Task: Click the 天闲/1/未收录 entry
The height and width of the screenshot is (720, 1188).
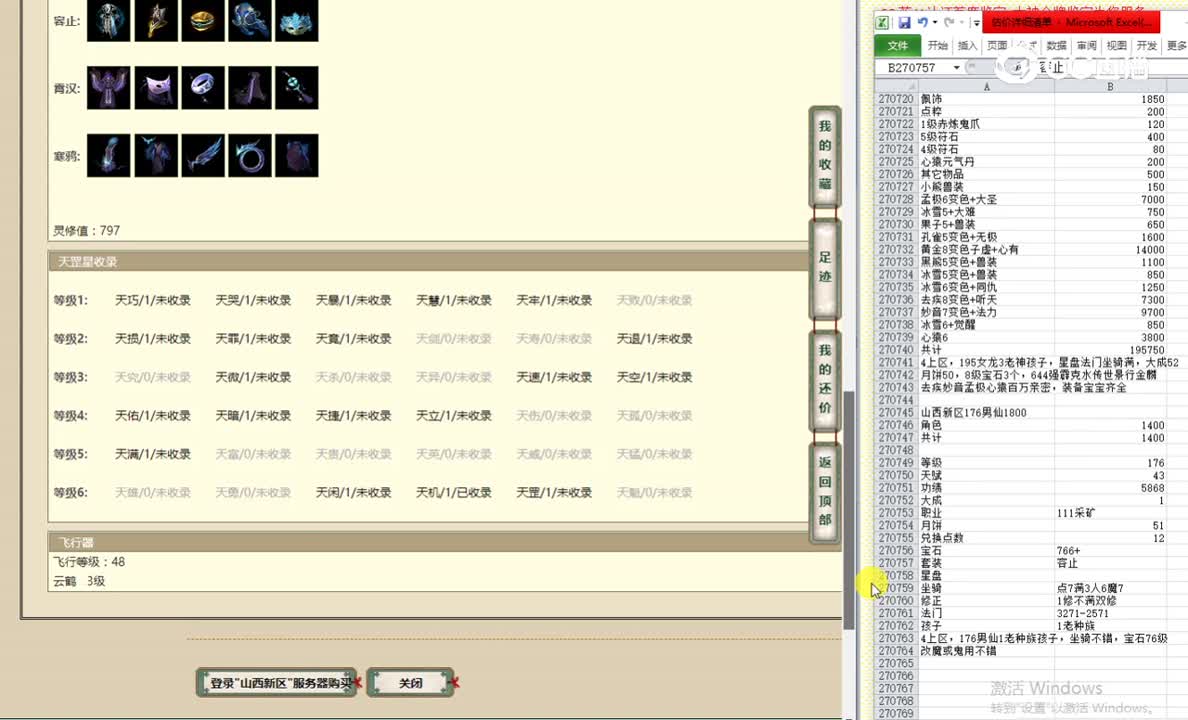Action: pos(354,493)
